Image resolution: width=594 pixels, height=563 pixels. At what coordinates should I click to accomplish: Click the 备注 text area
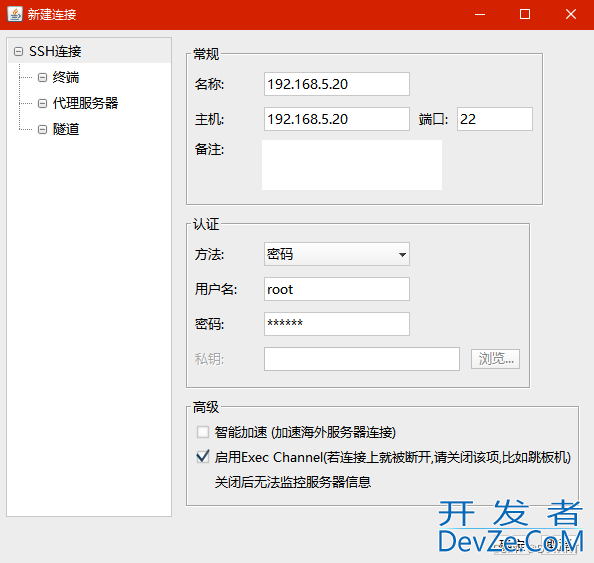pos(352,165)
